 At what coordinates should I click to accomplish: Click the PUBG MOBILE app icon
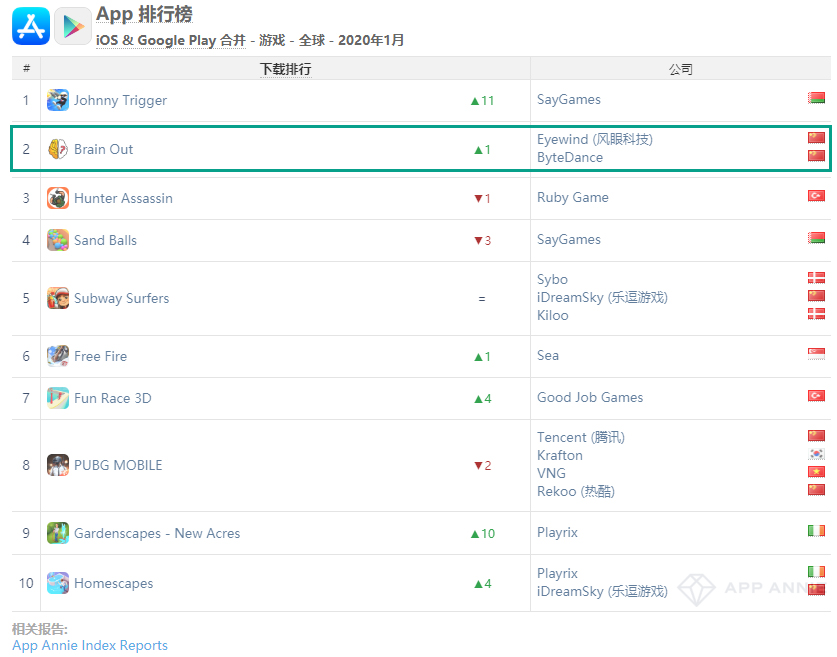pos(58,465)
